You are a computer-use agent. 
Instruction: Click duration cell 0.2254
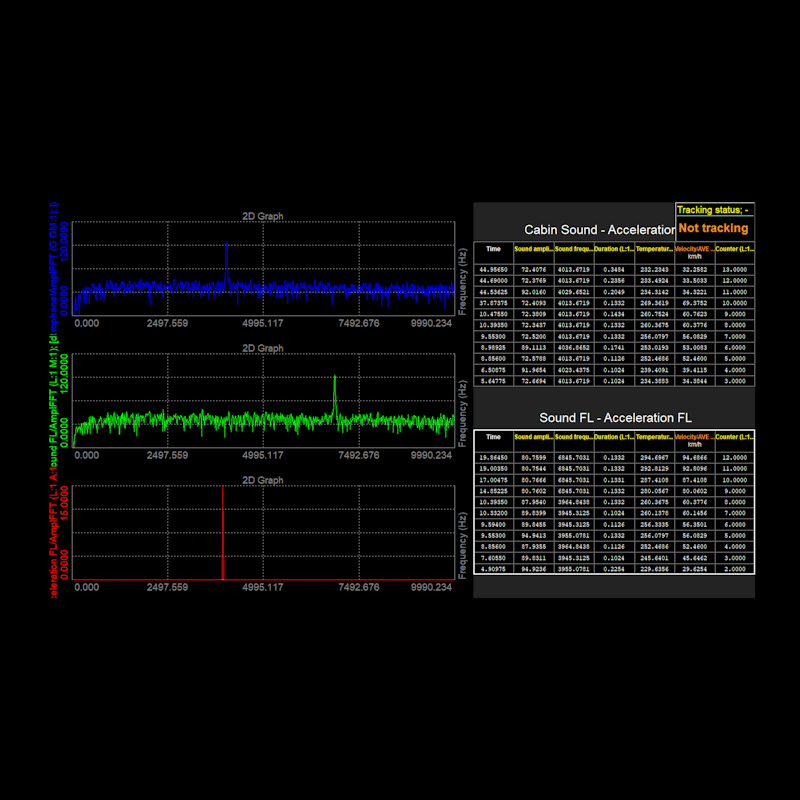point(614,569)
